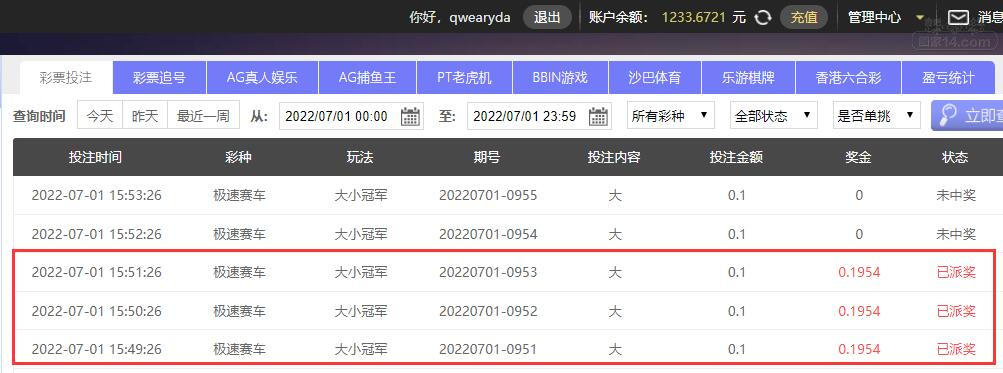Select bet time 2022-07-01 15:53:26

pyautogui.click(x=97, y=196)
